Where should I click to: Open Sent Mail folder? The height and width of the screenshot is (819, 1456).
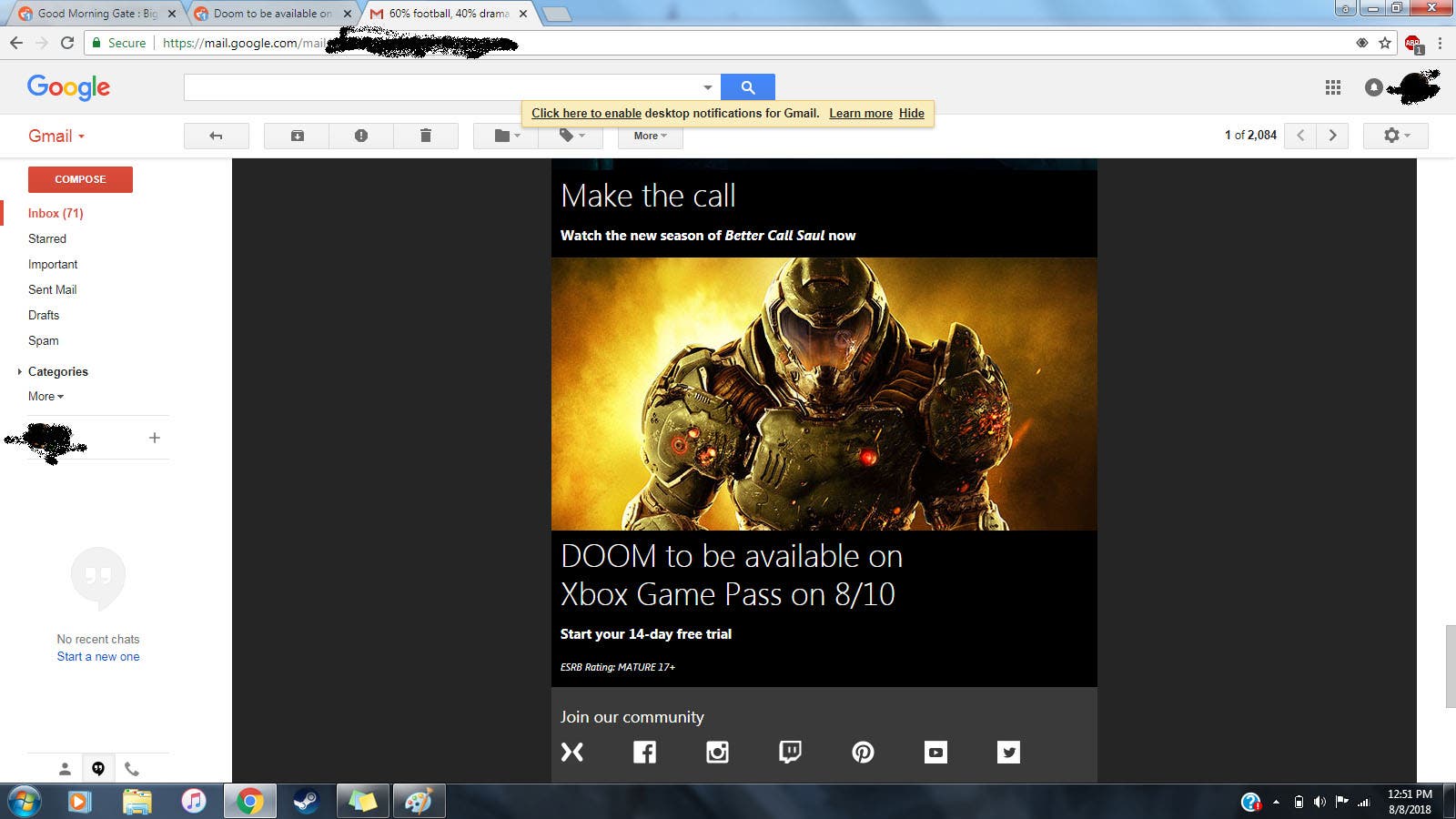click(52, 289)
